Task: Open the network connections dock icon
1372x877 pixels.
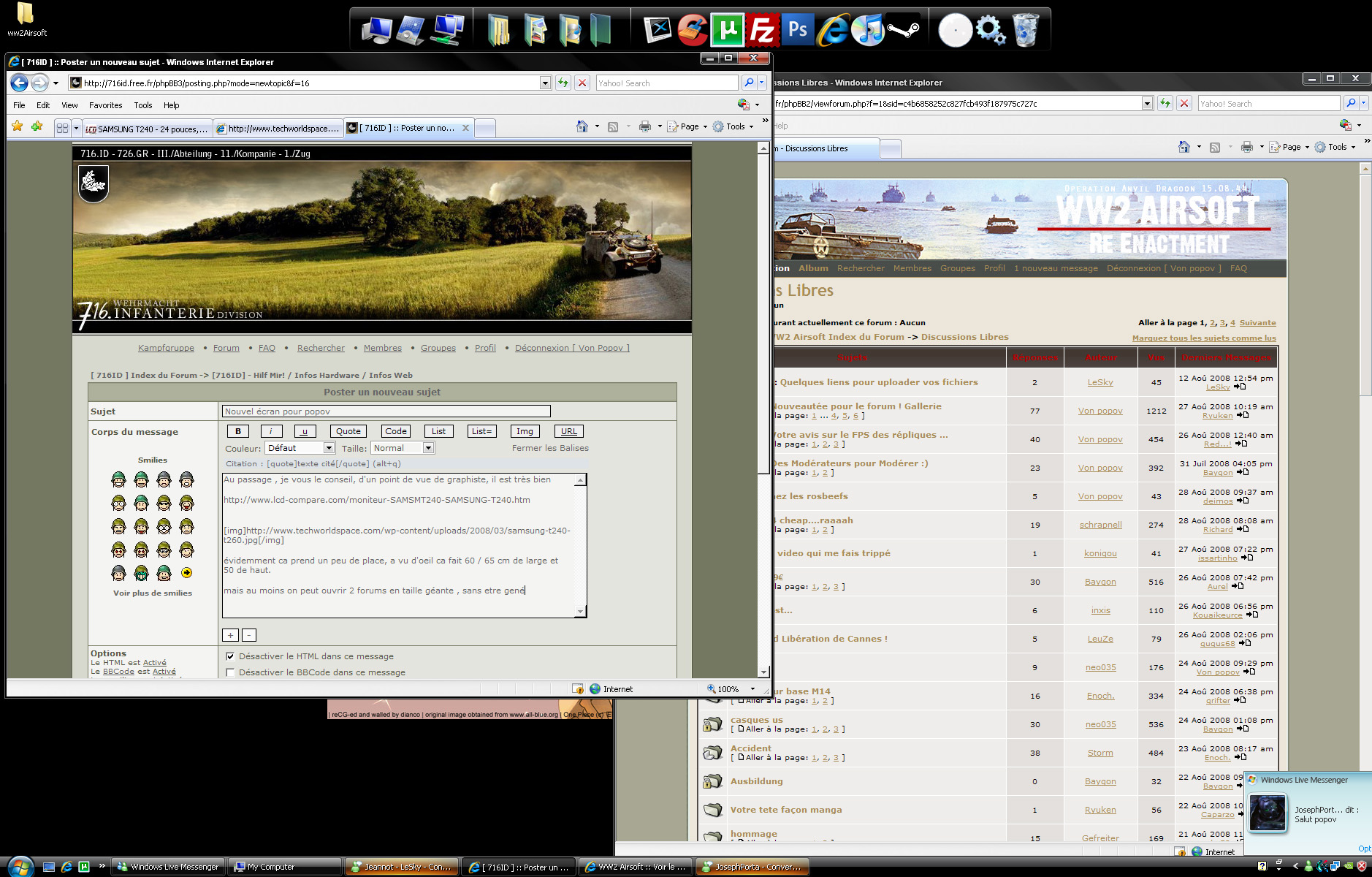Action: click(447, 30)
